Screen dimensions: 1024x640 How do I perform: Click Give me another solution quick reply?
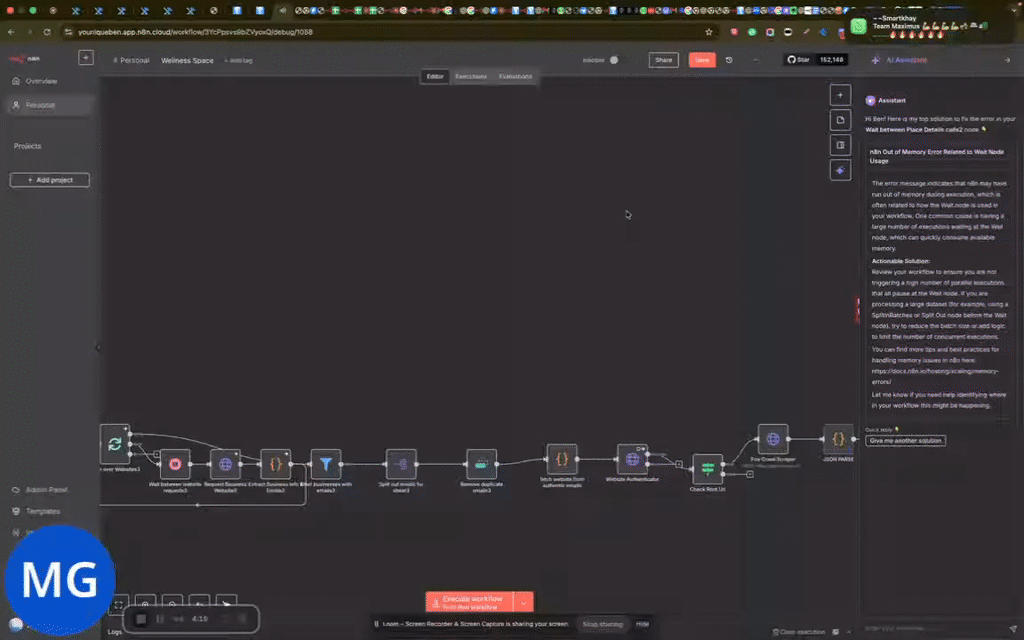(x=905, y=440)
